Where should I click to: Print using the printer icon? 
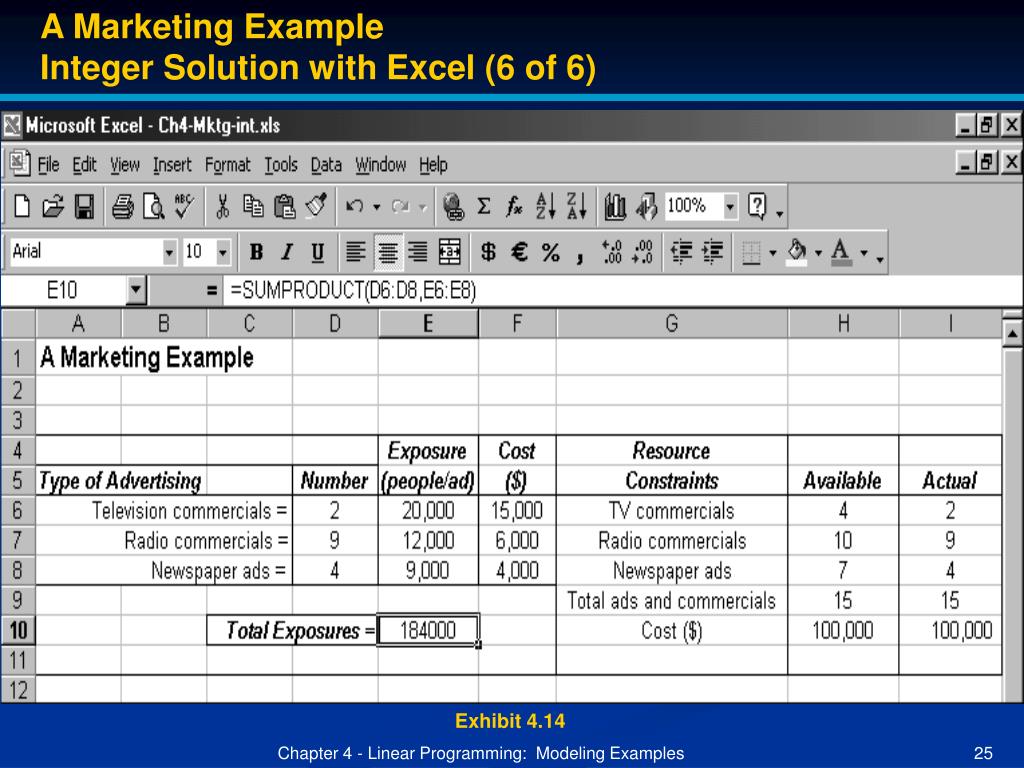pyautogui.click(x=122, y=207)
